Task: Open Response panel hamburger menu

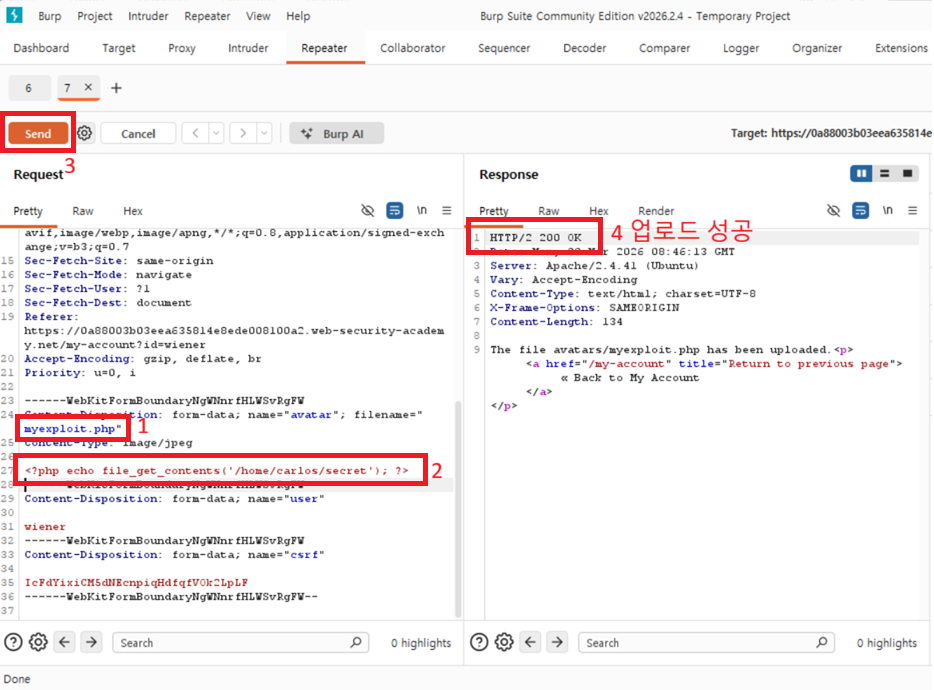Action: click(913, 210)
